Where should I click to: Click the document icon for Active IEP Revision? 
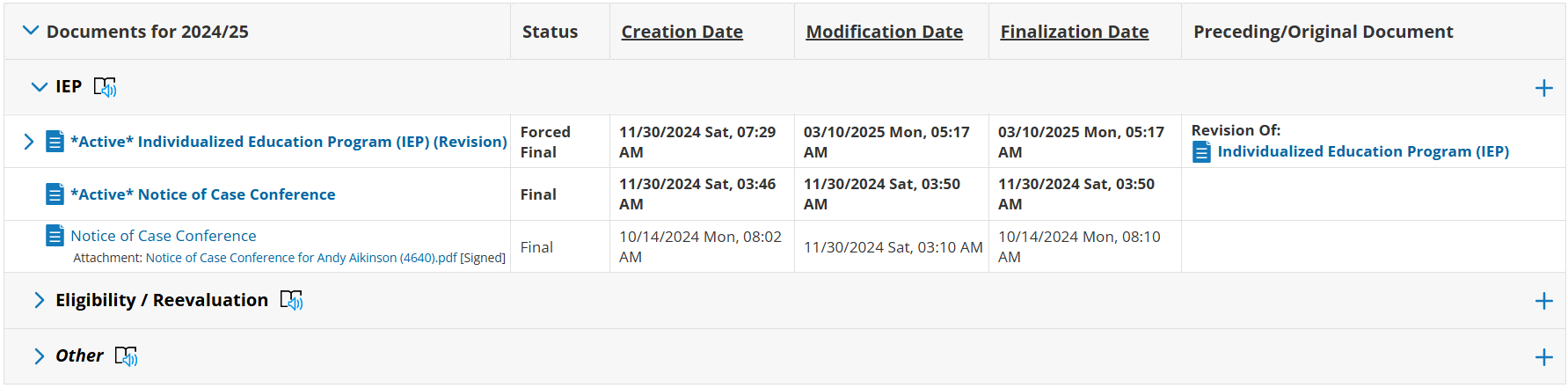click(55, 142)
